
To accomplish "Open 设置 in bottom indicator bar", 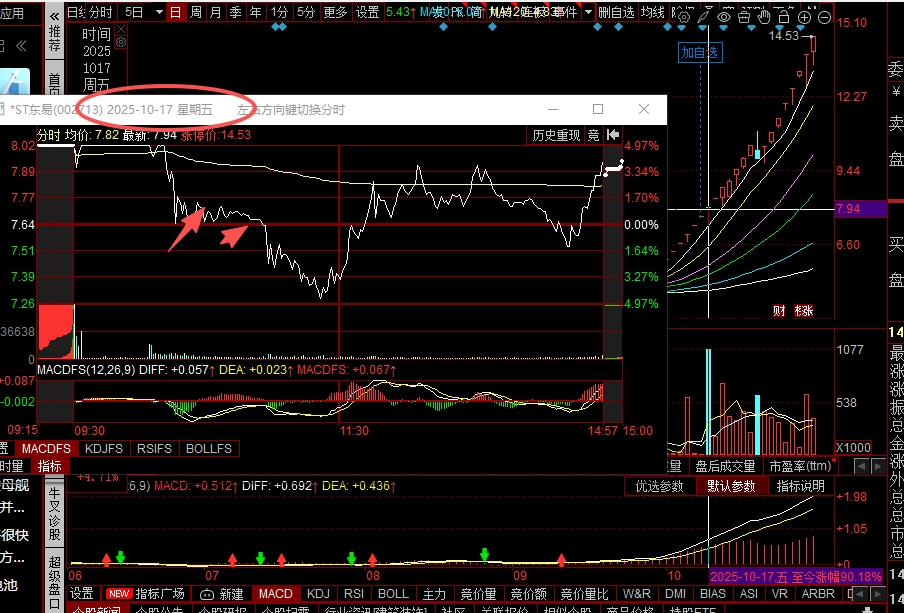I will click(81, 593).
